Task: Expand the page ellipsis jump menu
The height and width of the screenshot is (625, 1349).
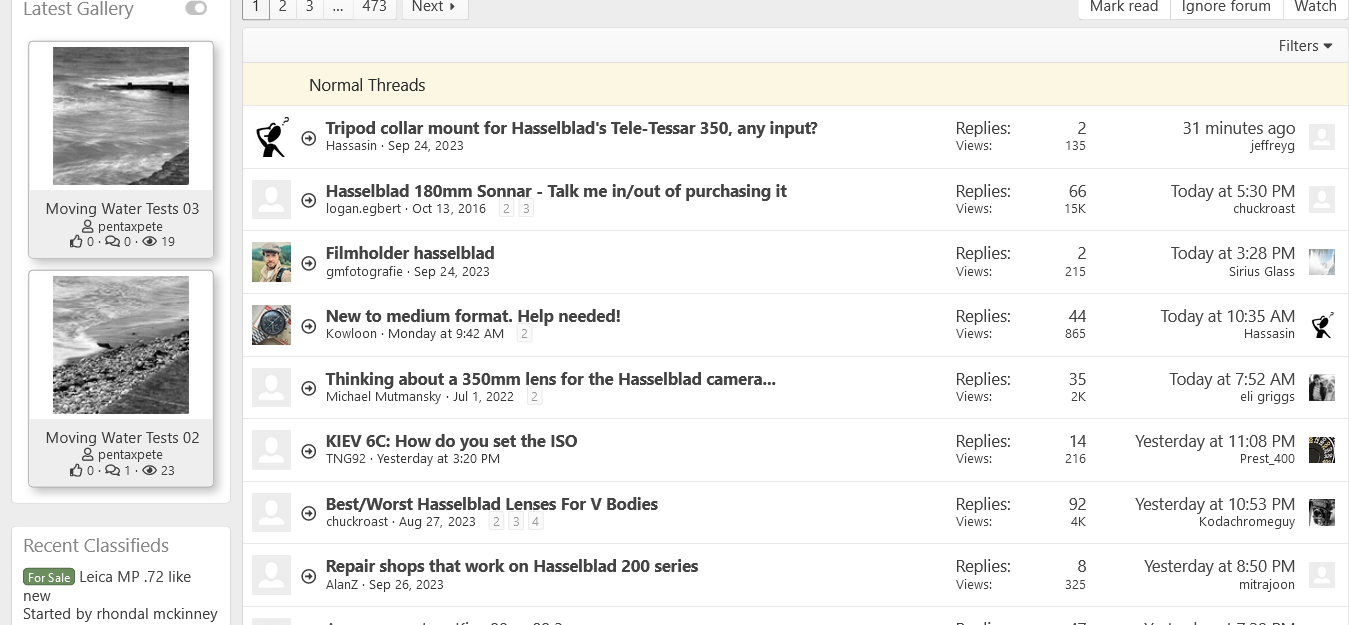Action: (x=338, y=7)
